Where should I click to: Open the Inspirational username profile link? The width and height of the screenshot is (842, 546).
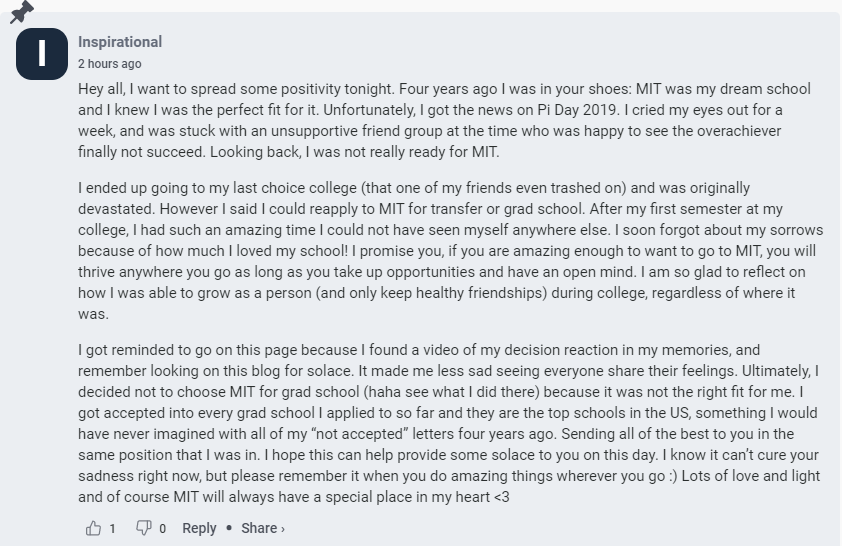[x=120, y=42]
